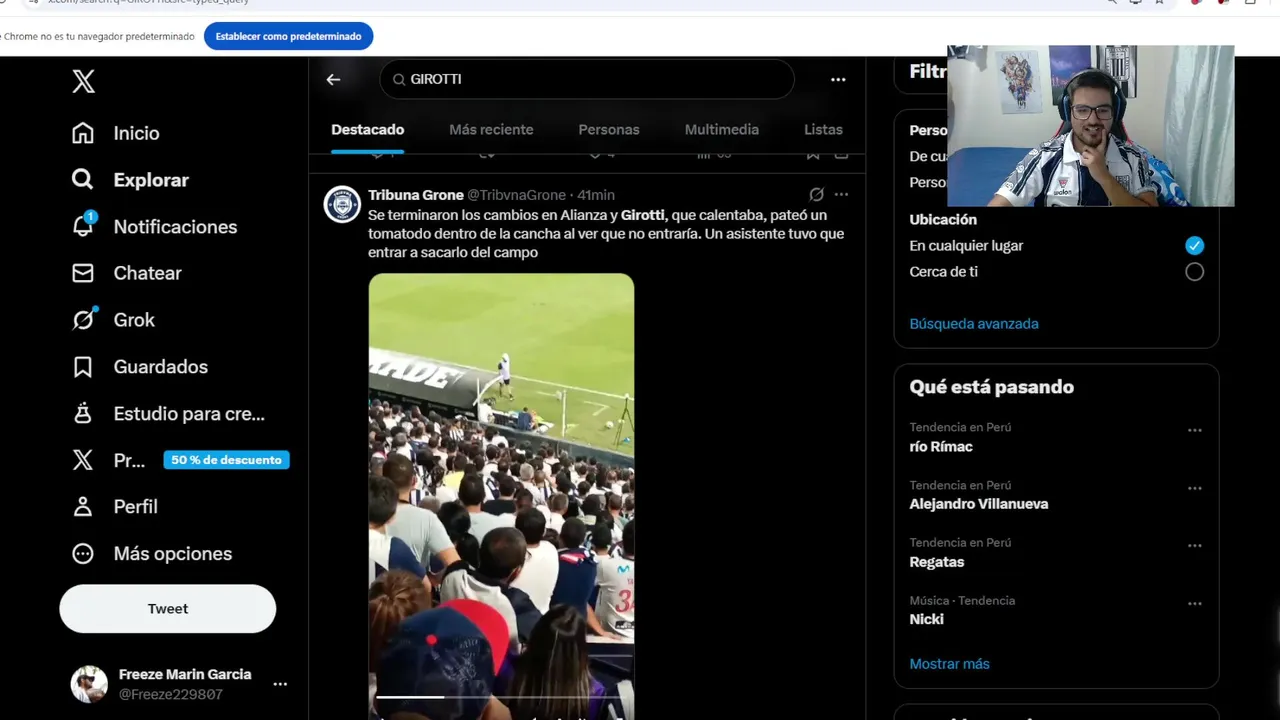
Task: Switch to Destacado tab
Action: 368,130
